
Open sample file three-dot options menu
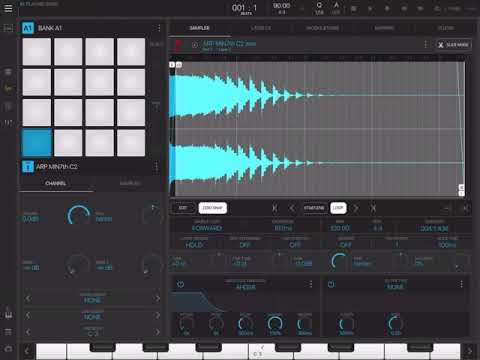point(425,44)
